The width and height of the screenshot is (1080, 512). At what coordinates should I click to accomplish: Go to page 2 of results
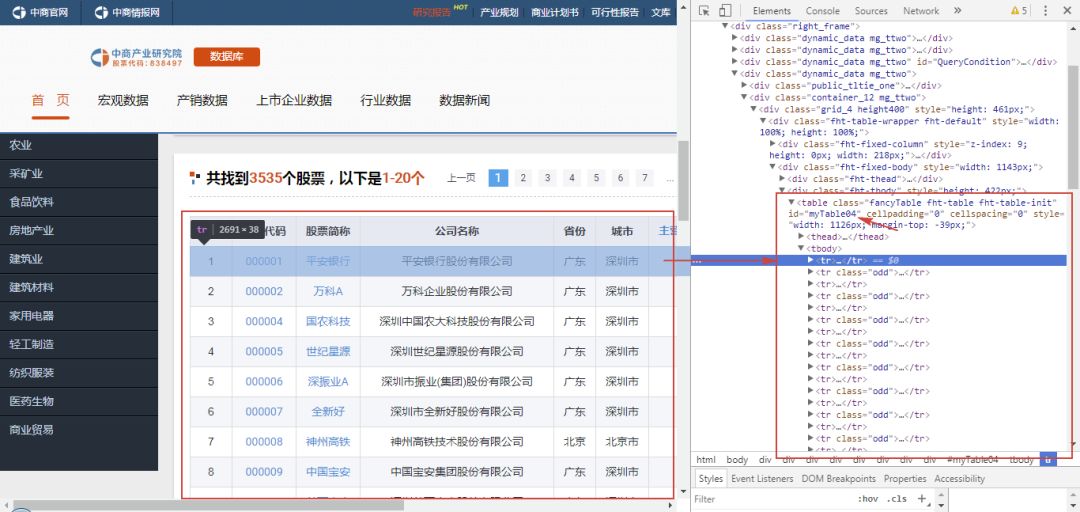point(523,178)
